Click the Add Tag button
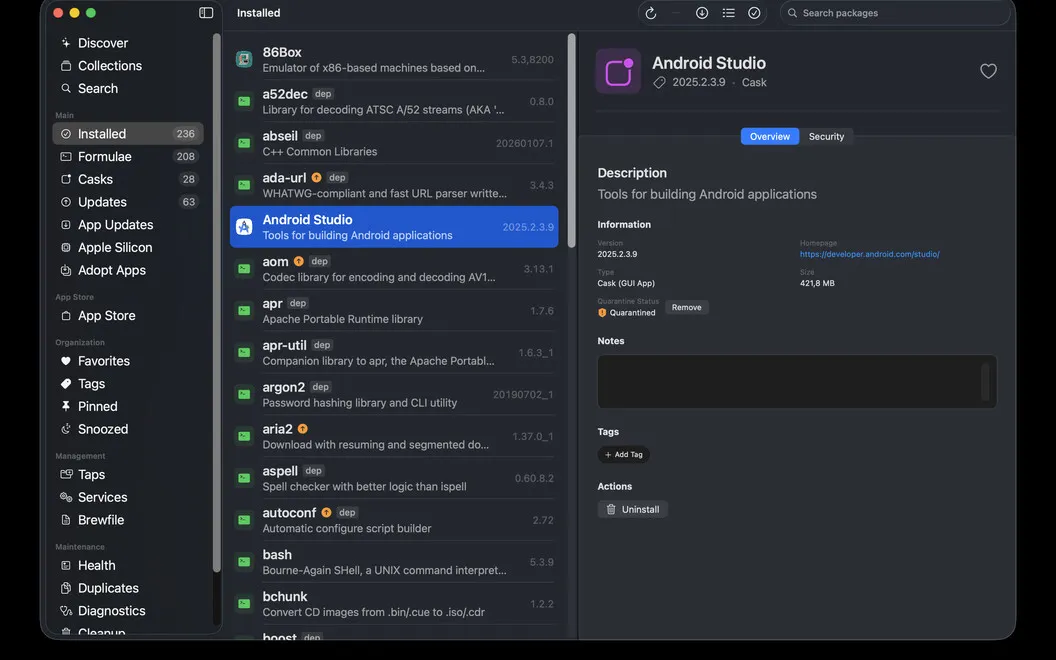 (x=624, y=455)
